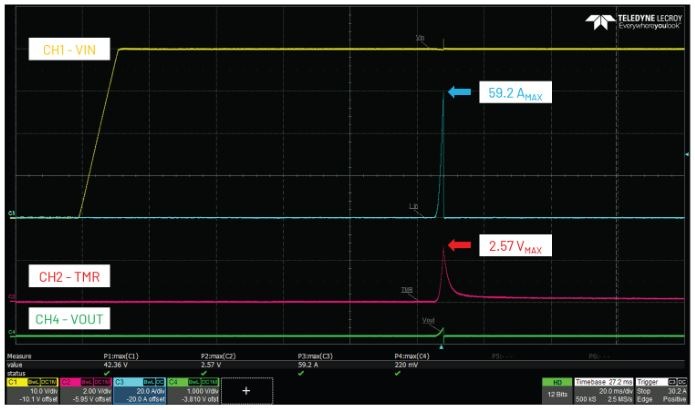Click the 20.0 A/div value on C3
Viewport: 695px width, 410px height.
pos(151,391)
